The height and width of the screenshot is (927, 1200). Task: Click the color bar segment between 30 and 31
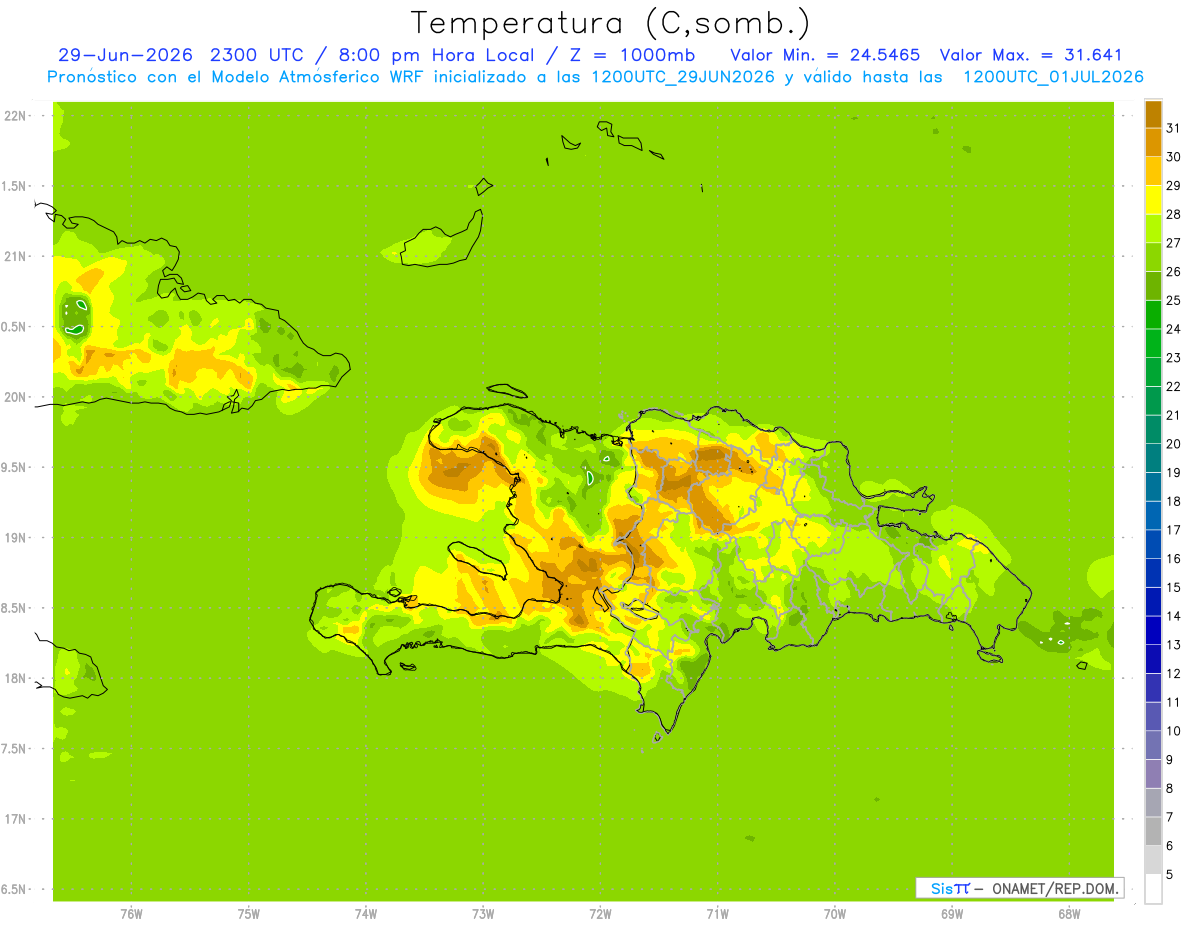(x=1153, y=142)
